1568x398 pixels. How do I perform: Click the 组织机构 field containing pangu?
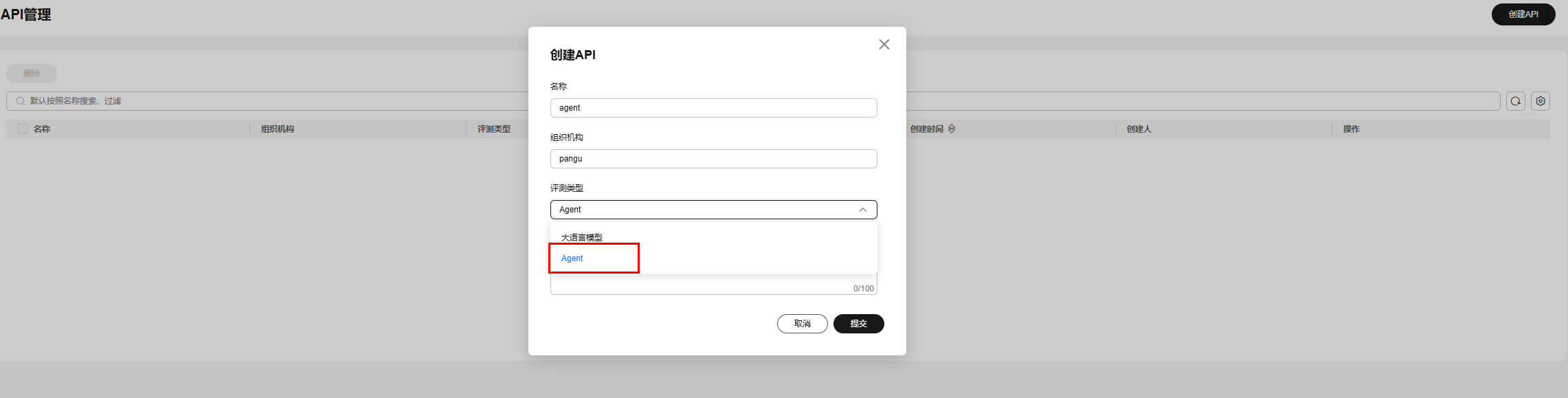[x=713, y=159]
